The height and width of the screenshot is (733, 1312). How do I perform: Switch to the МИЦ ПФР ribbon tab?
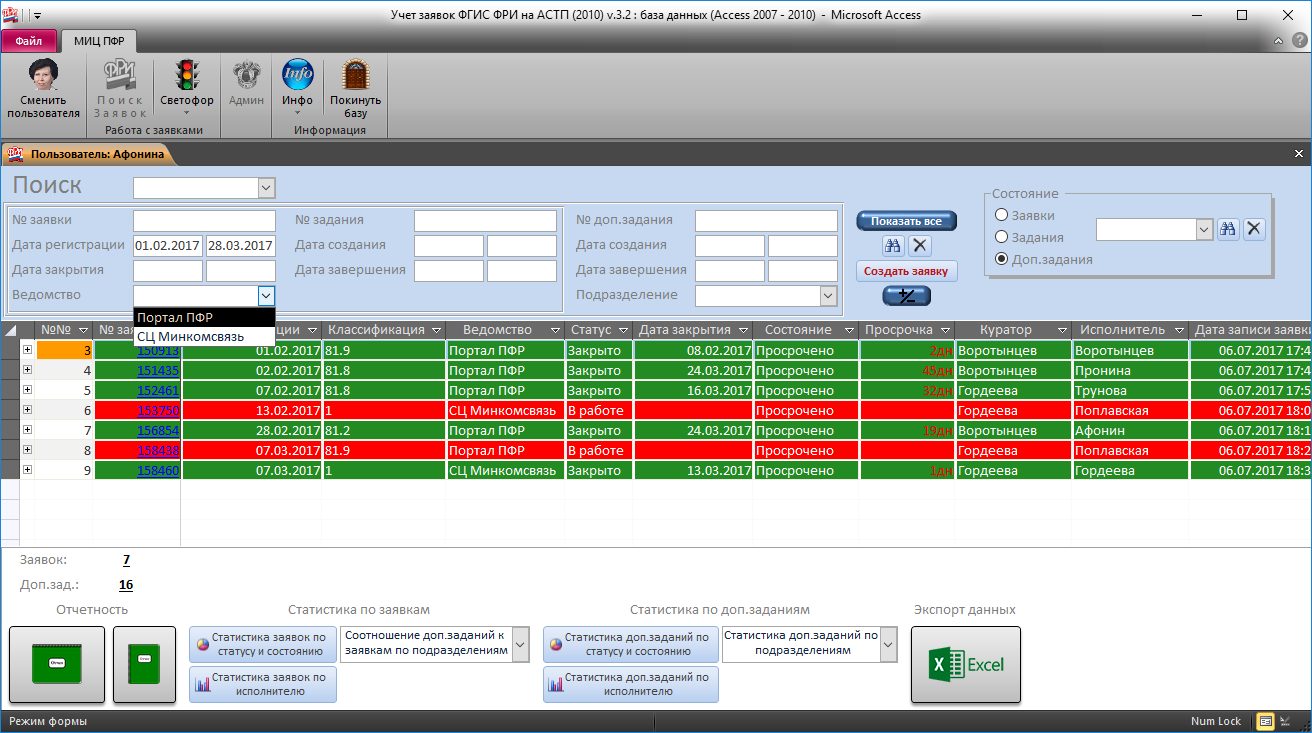[x=98, y=41]
